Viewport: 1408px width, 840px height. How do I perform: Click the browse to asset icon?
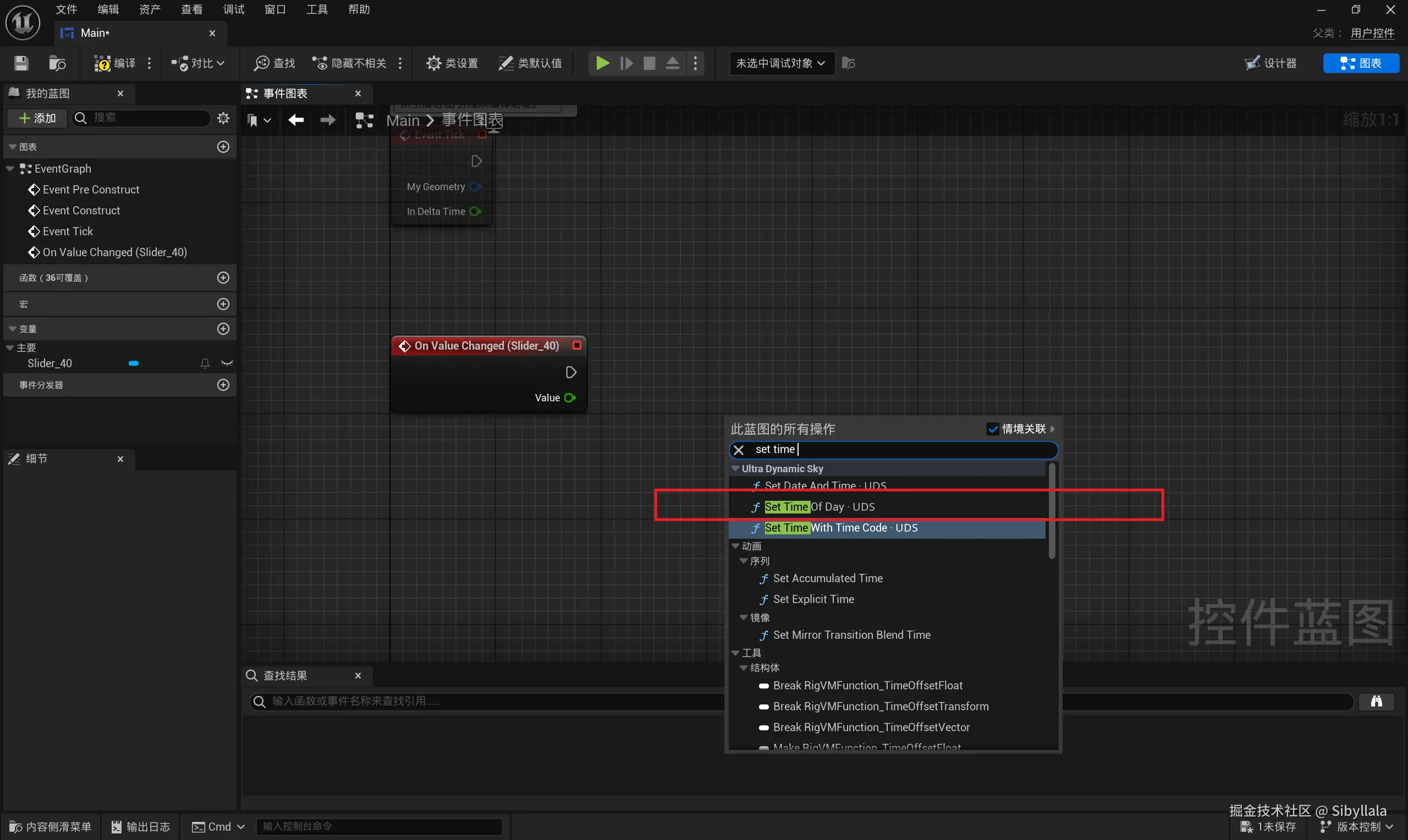(57, 63)
